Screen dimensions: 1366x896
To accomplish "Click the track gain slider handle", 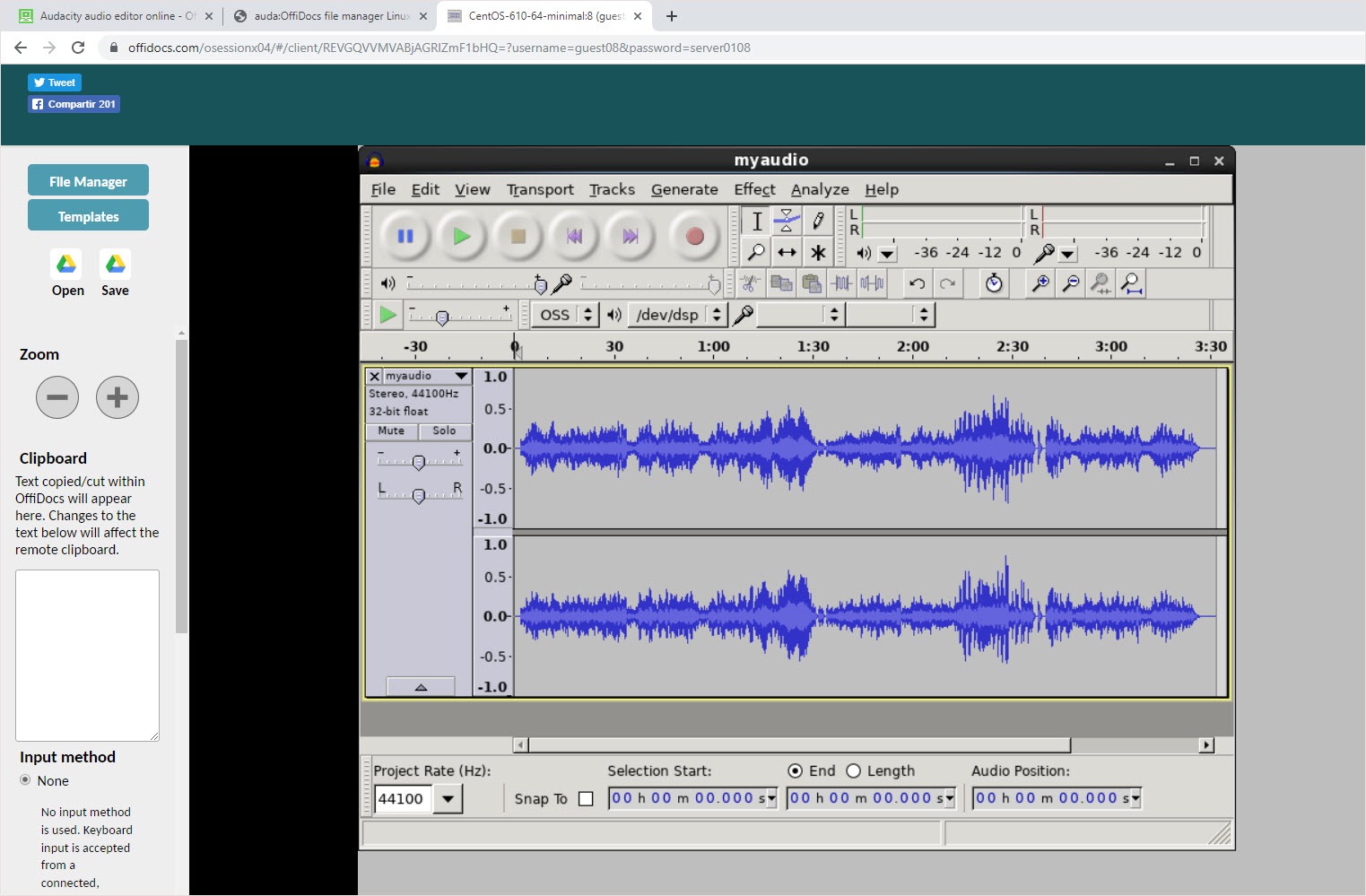I will (x=418, y=463).
